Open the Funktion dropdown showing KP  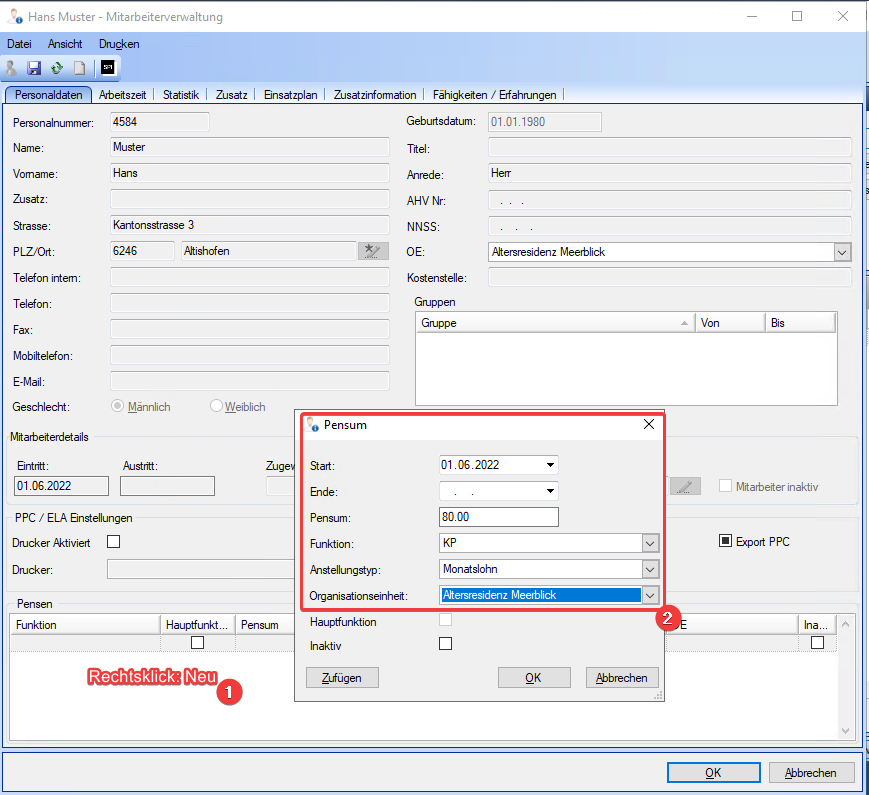650,543
